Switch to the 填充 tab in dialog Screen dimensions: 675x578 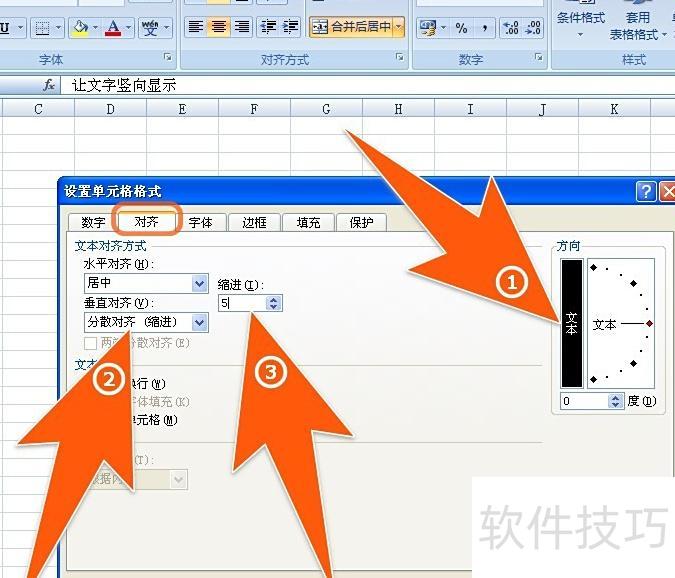308,223
